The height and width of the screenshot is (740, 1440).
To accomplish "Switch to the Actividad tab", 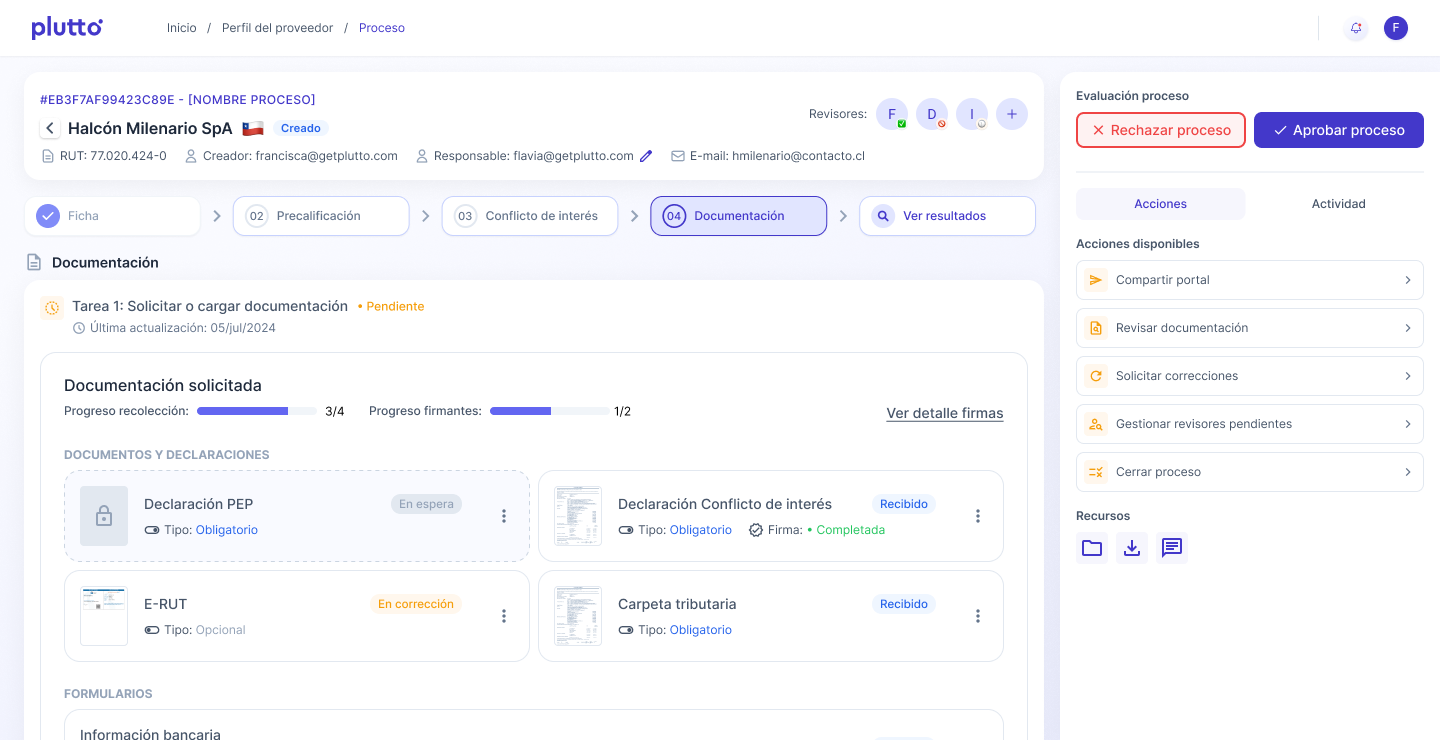I will (x=1338, y=204).
